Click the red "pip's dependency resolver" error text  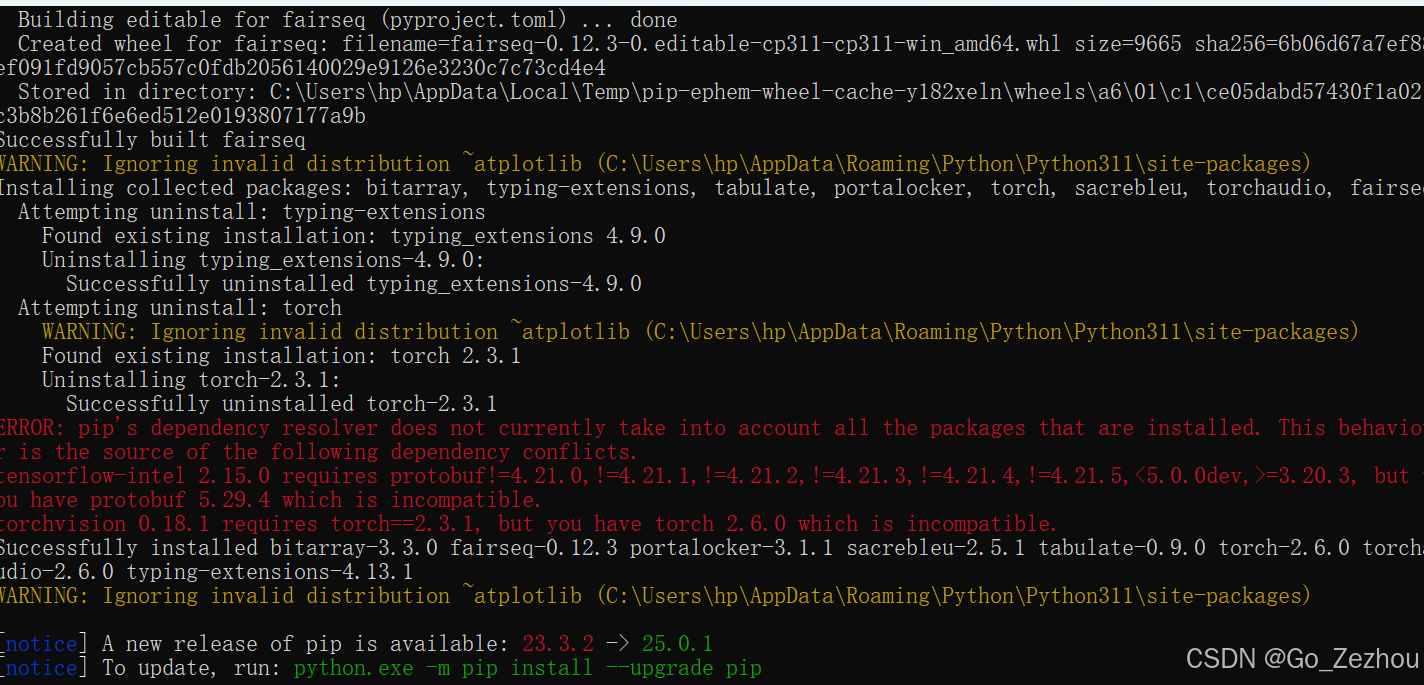(228, 428)
